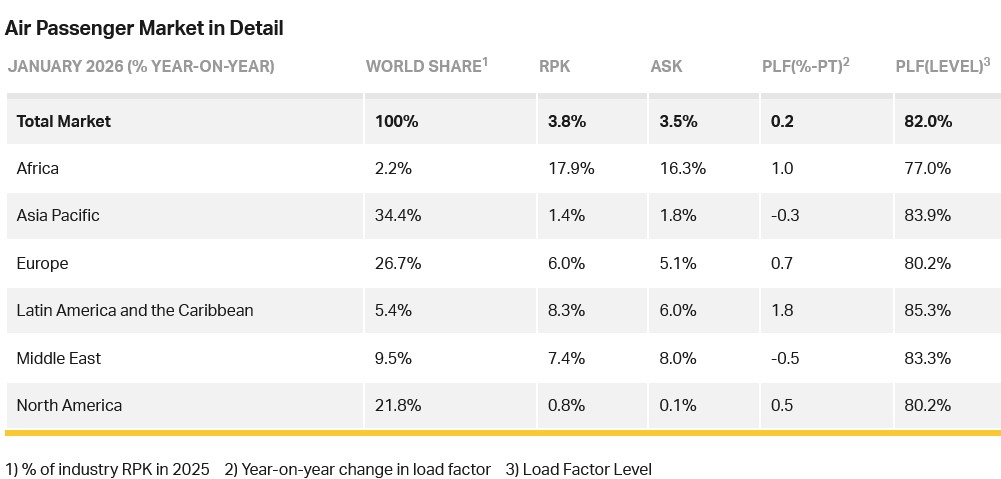Screen dimensions: 1001x479
Task: Select Africa's 17.9% RPK value
Action: click(x=571, y=168)
